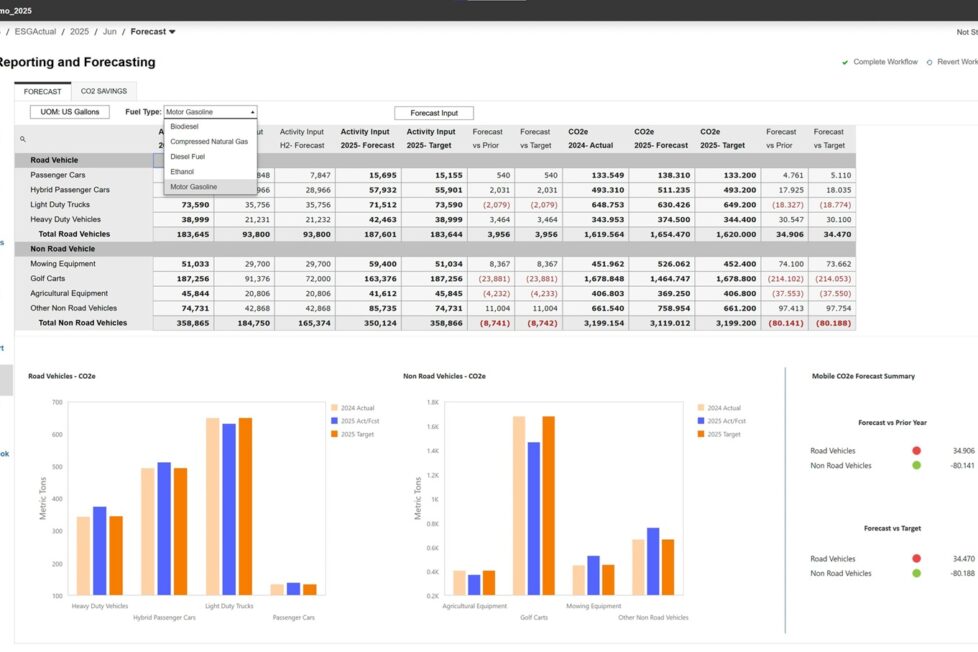
Task: Click red status dot for Road Vehicles vs Target
Action: point(915,559)
